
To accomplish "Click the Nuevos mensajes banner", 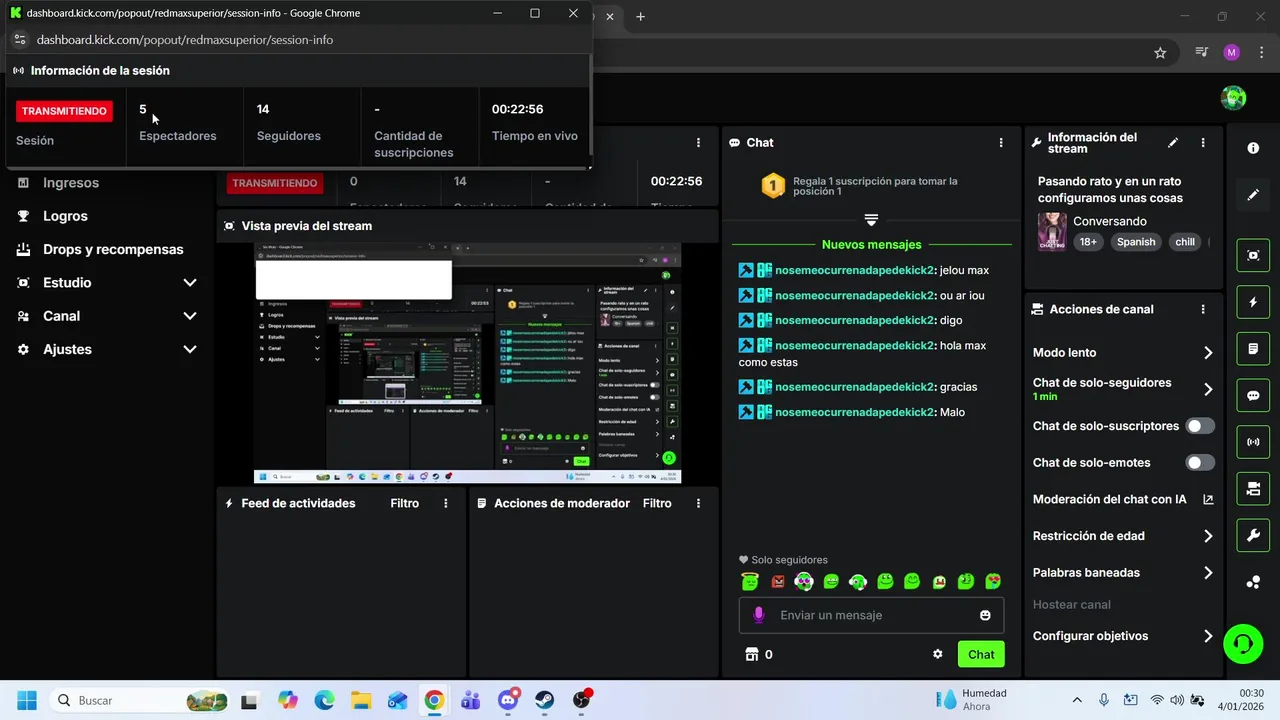I will (871, 244).
